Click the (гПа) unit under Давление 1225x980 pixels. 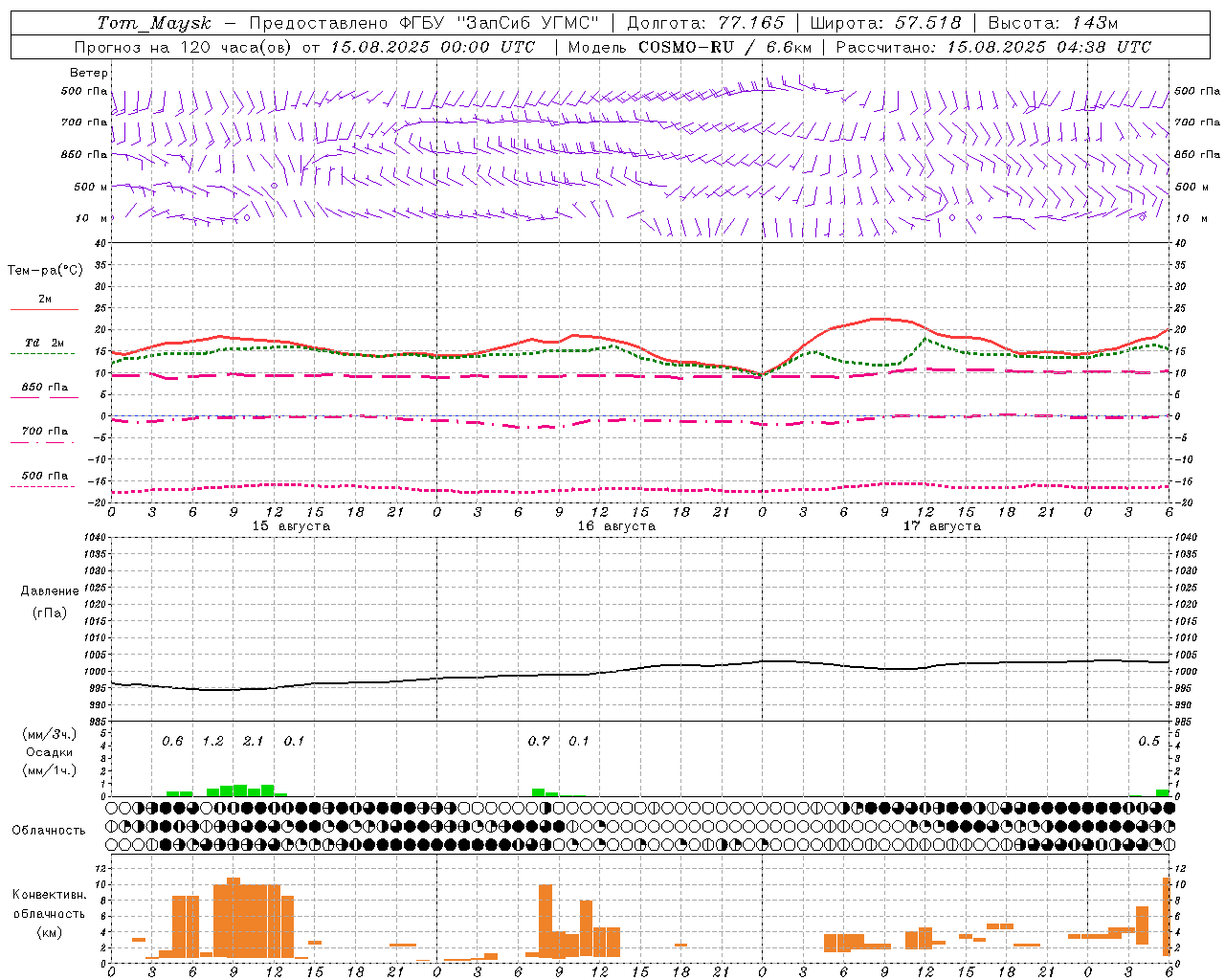coord(50,612)
